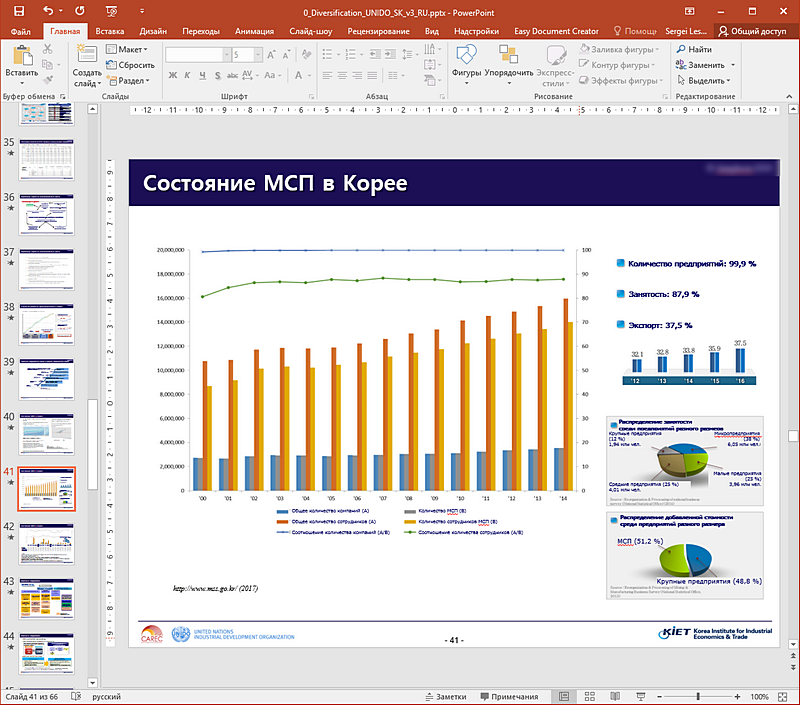Click spell check icon in status bar
The image size is (800, 705).
[76, 696]
